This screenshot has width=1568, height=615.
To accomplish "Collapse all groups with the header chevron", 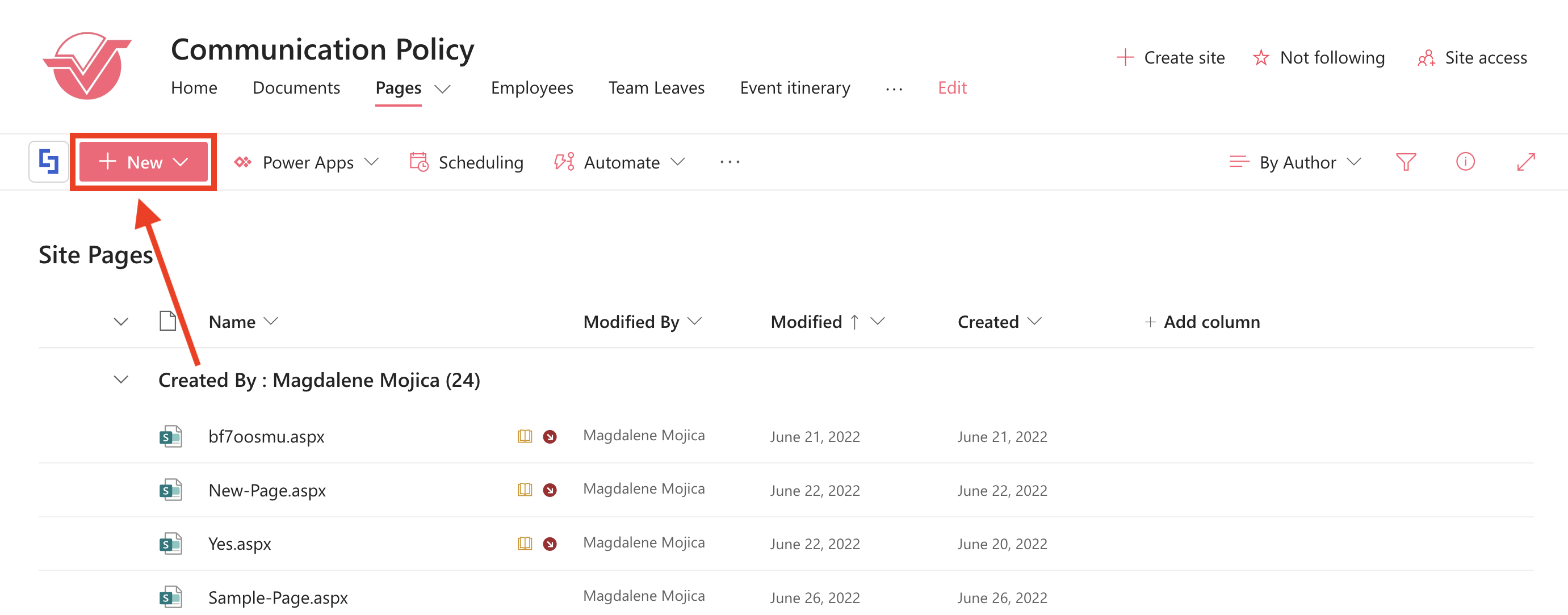I will pyautogui.click(x=121, y=322).
